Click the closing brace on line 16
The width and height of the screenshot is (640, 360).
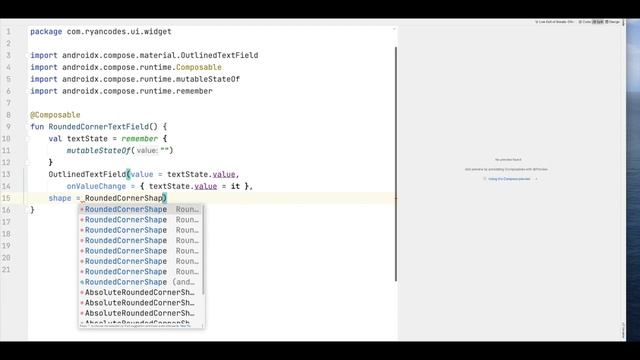pyautogui.click(x=33, y=210)
